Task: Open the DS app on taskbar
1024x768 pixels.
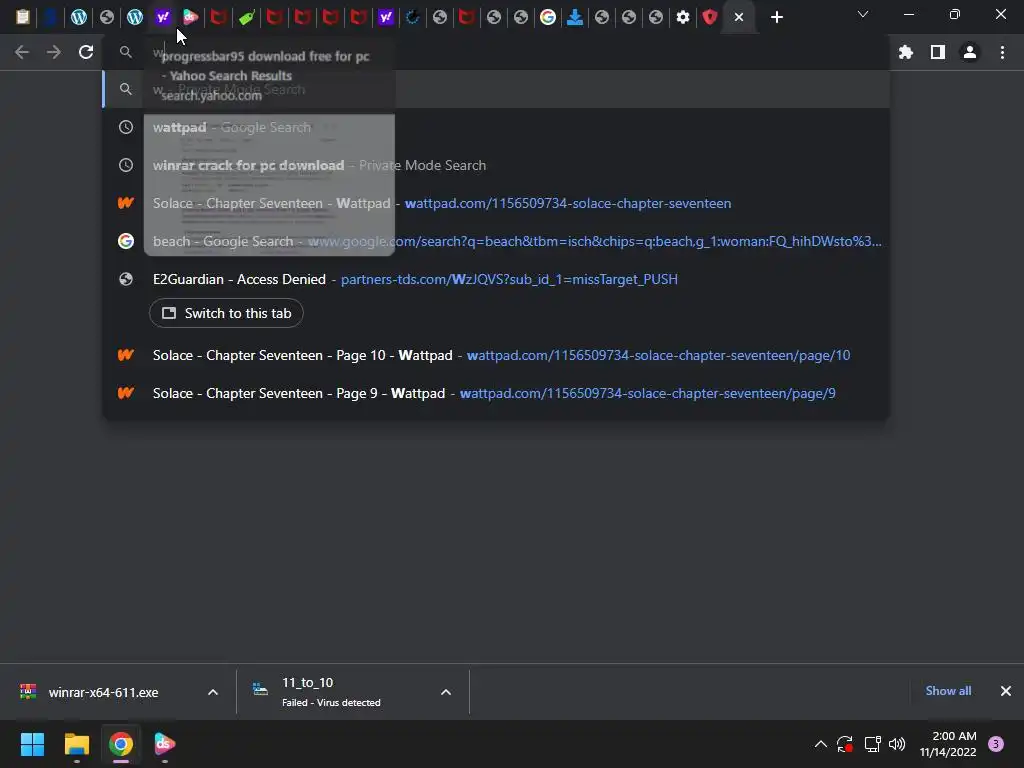Action: click(165, 744)
